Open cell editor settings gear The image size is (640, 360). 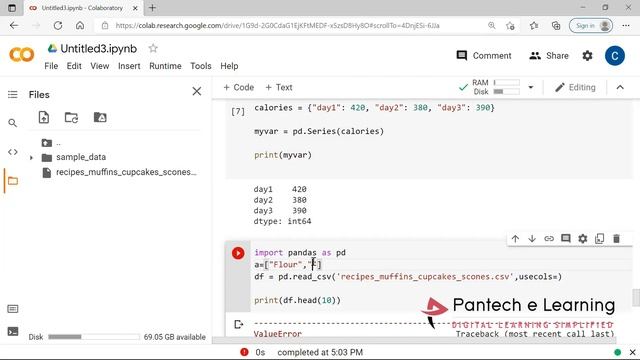[582, 239]
